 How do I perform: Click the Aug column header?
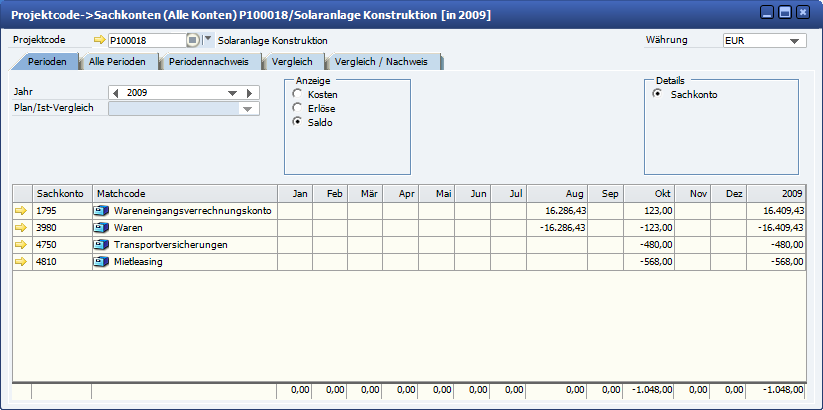(557, 194)
